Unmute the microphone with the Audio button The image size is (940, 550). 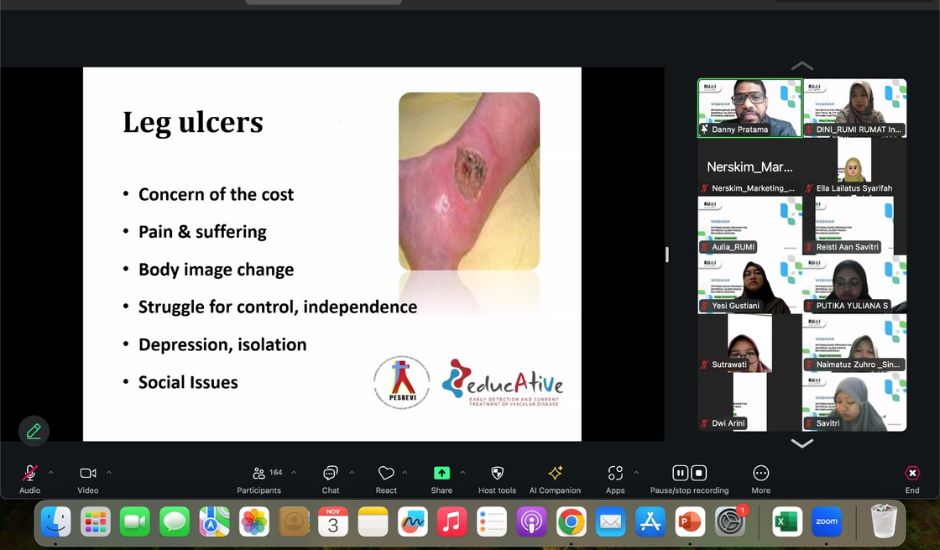tap(30, 473)
